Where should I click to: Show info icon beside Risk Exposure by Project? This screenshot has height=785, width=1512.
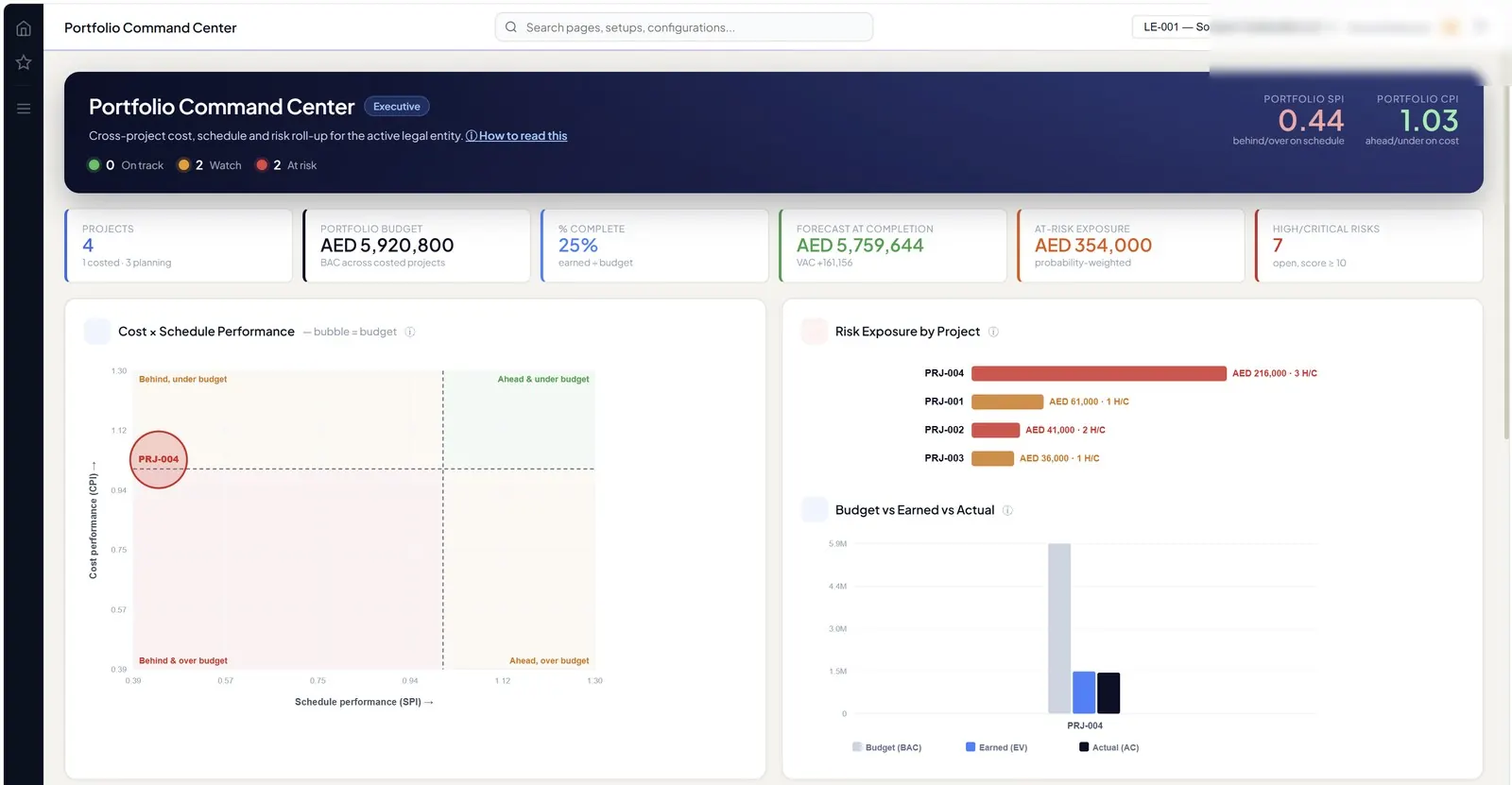coord(993,332)
